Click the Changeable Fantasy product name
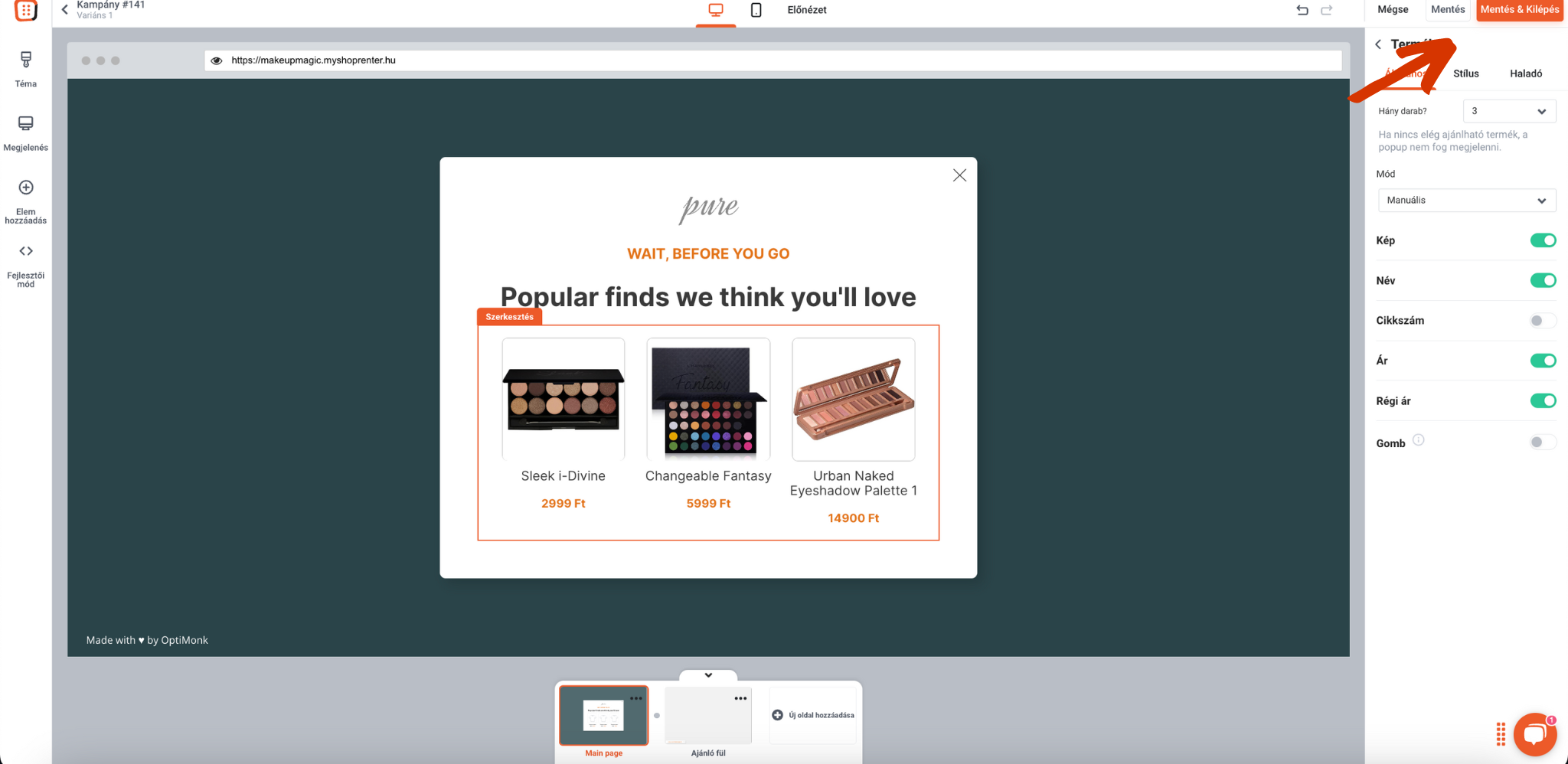 pos(708,476)
